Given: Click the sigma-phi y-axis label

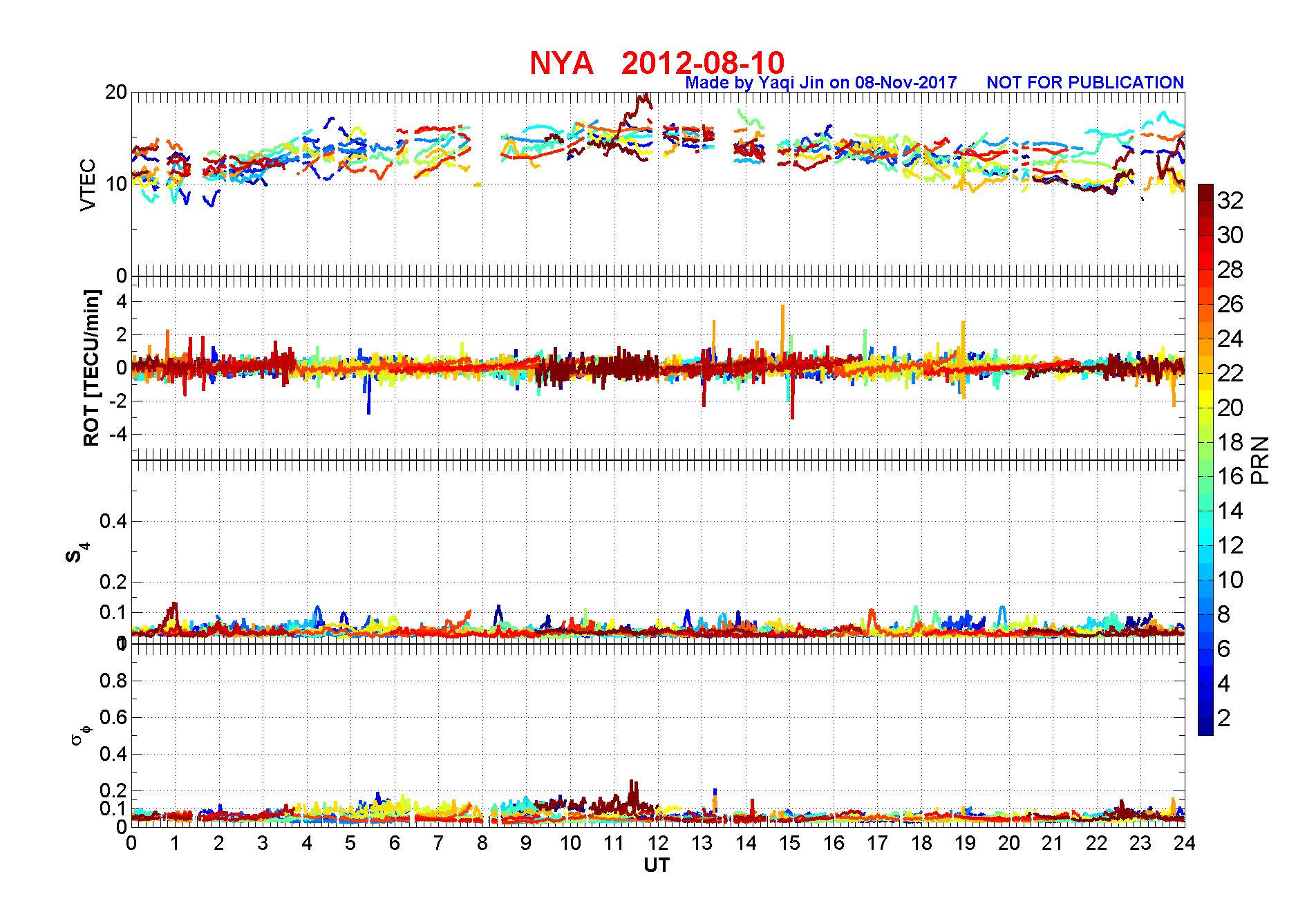Looking at the screenshot, I should click(x=80, y=734).
